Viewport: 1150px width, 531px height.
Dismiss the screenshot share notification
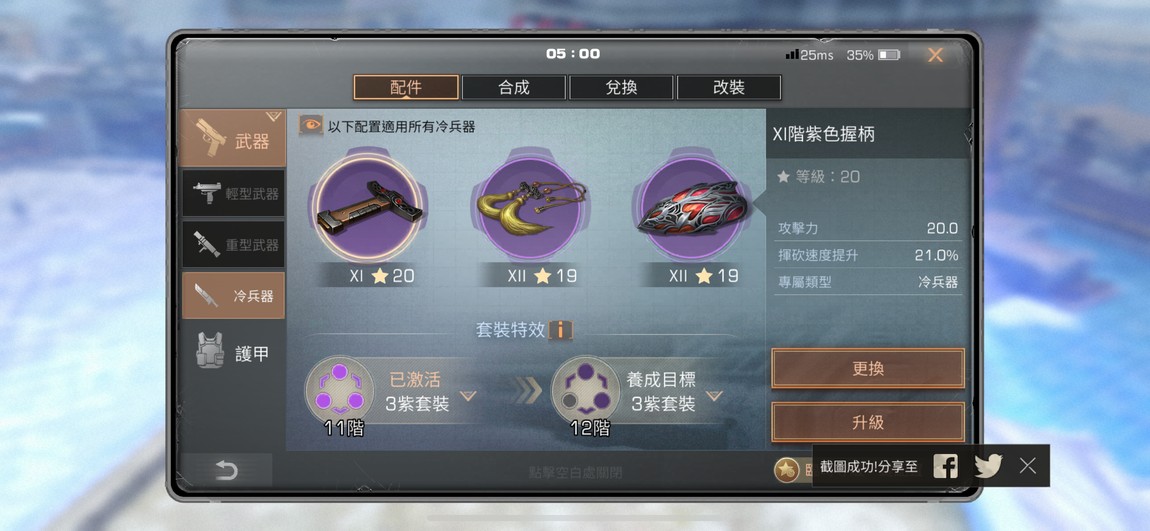pos(1028,466)
